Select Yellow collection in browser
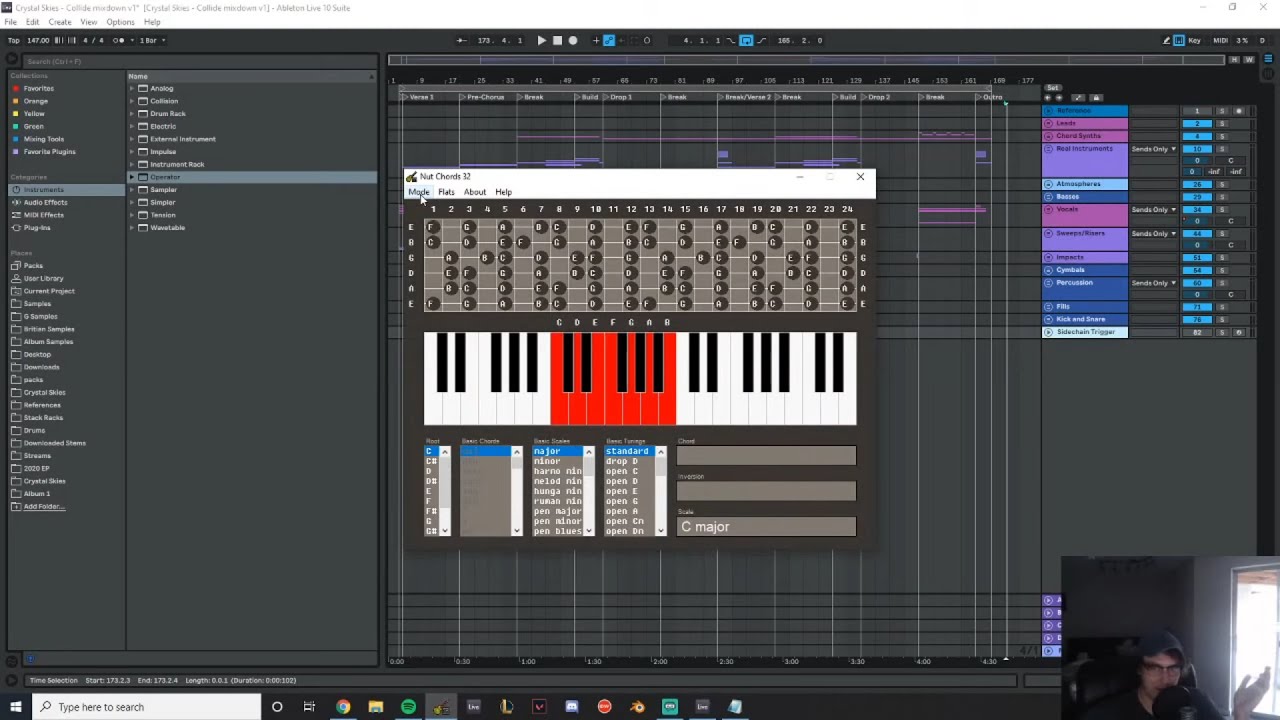 (34, 114)
